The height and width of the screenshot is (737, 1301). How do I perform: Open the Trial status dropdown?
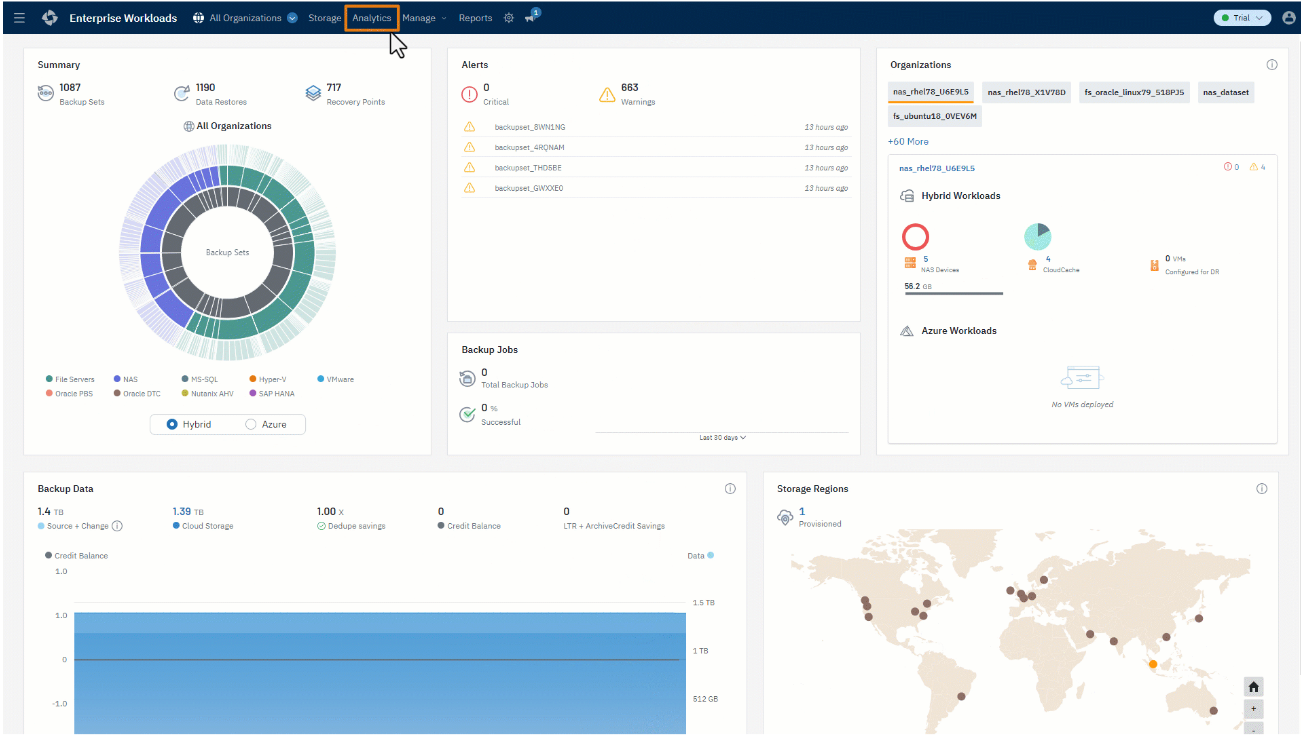click(1241, 18)
